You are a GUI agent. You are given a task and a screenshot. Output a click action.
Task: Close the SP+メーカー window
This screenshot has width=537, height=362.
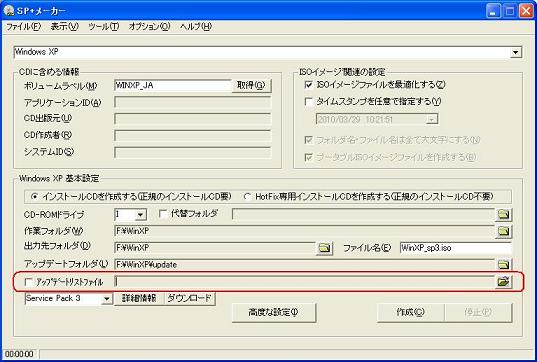click(526, 11)
